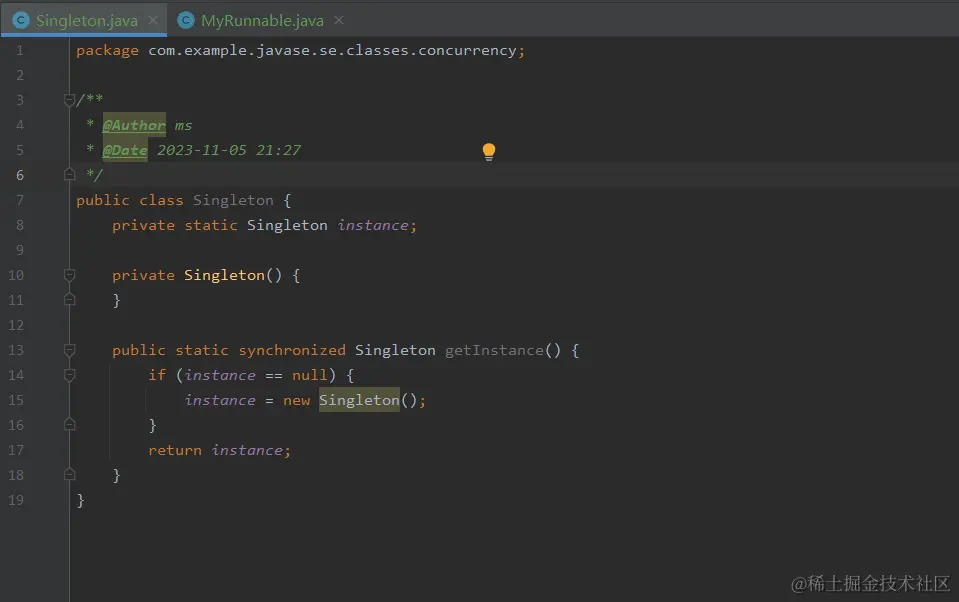Image resolution: width=959 pixels, height=602 pixels.
Task: Click the new keyword on line 15
Action: 296,400
